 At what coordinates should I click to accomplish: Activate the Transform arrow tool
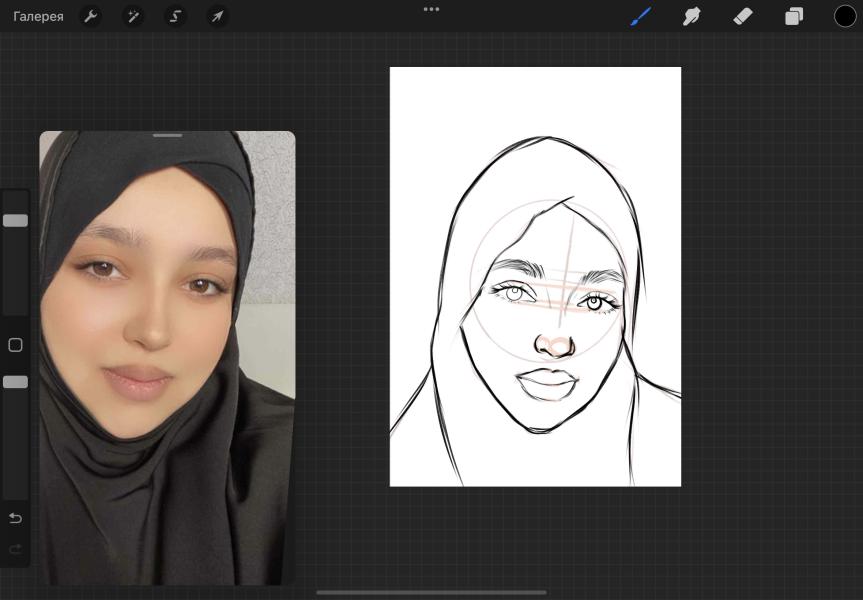coord(218,17)
